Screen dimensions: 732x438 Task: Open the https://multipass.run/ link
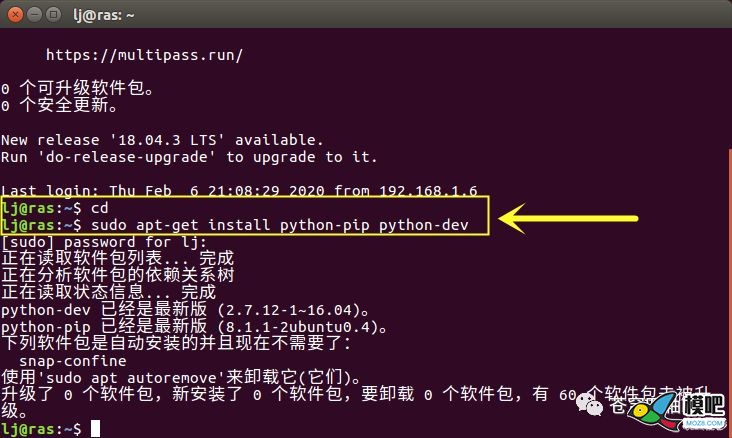(x=144, y=55)
